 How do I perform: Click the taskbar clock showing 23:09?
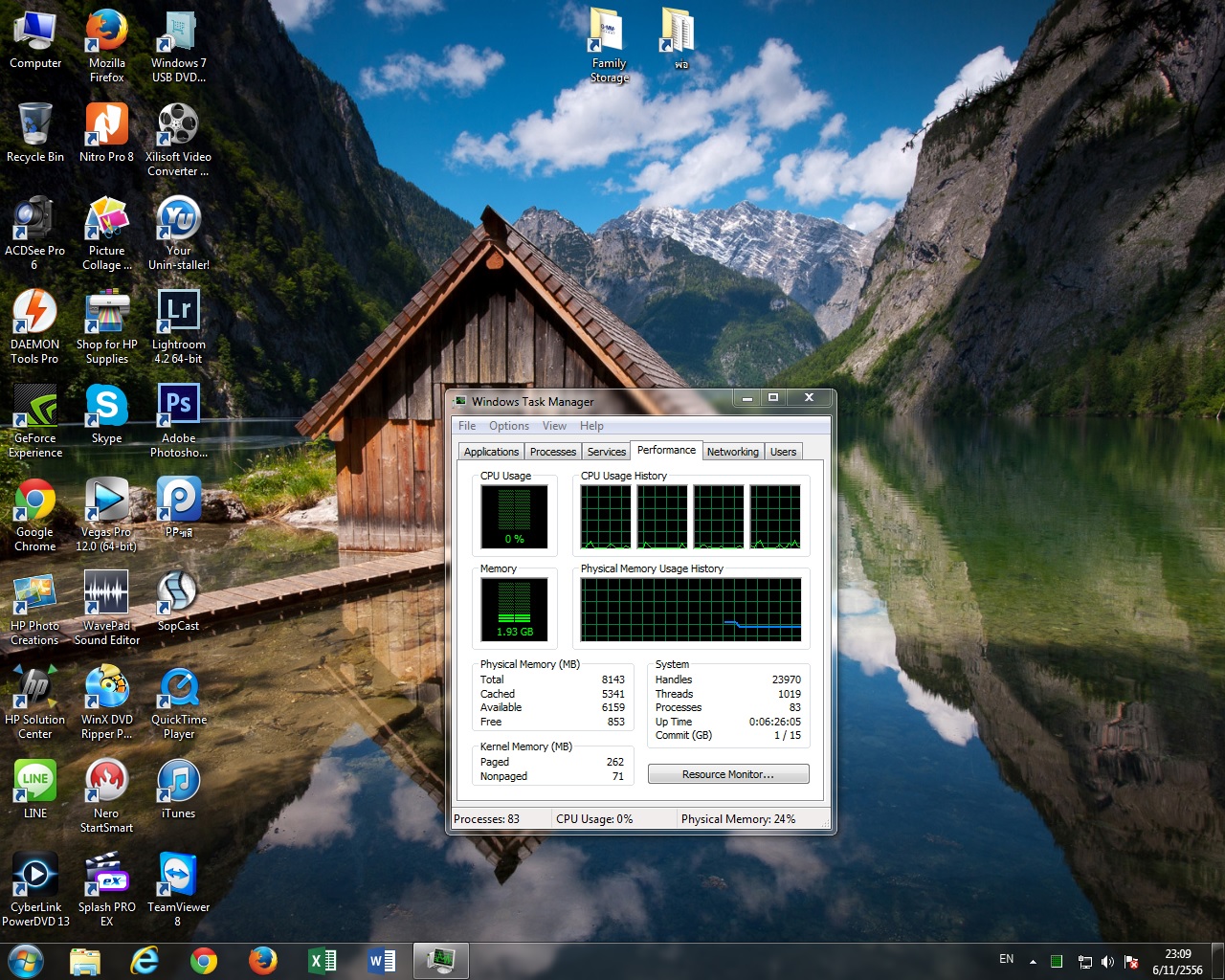pos(1177,962)
